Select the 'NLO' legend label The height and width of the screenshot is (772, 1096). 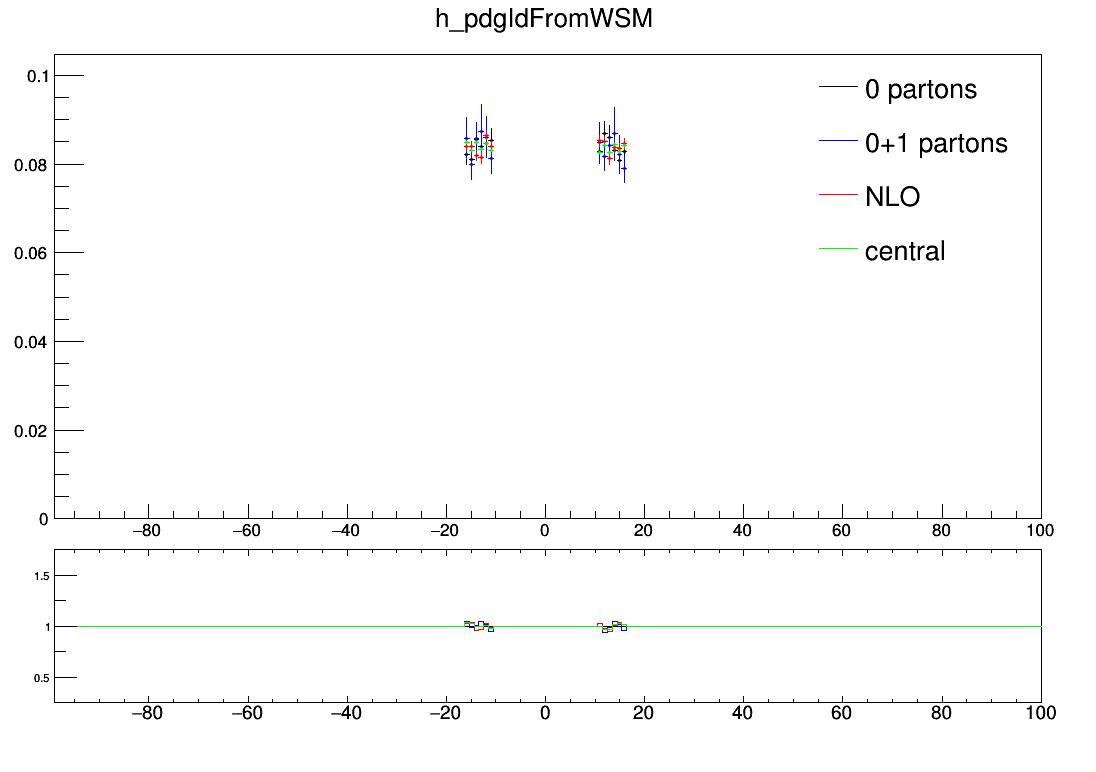coord(893,196)
